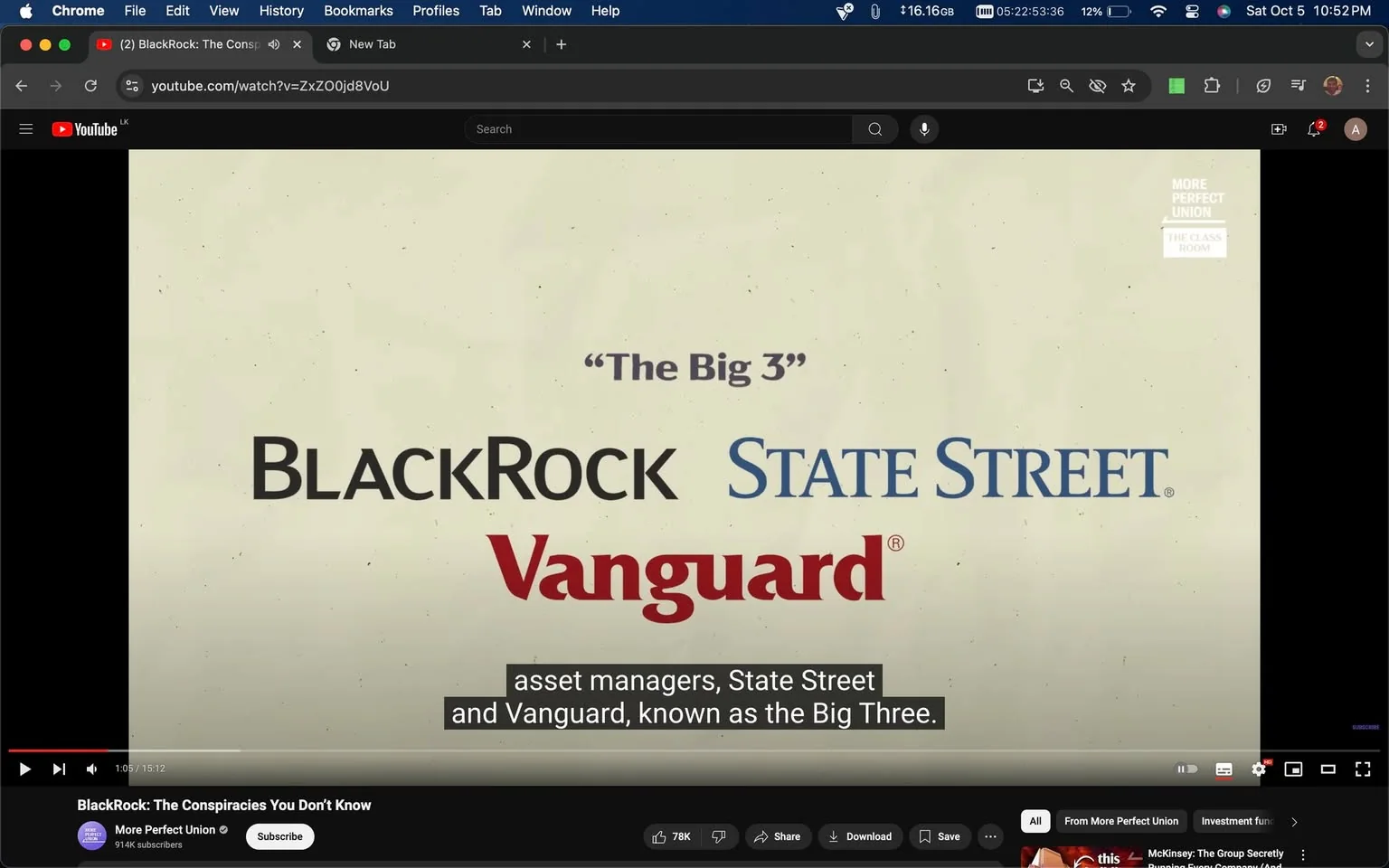
Task: Seek on the video progress bar
Action: click(694, 750)
